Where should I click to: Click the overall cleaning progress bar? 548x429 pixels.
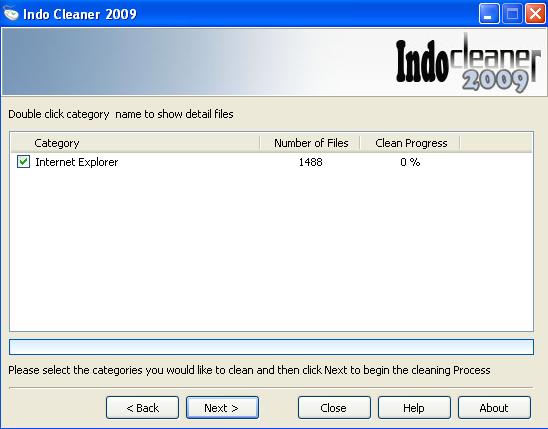[x=271, y=347]
